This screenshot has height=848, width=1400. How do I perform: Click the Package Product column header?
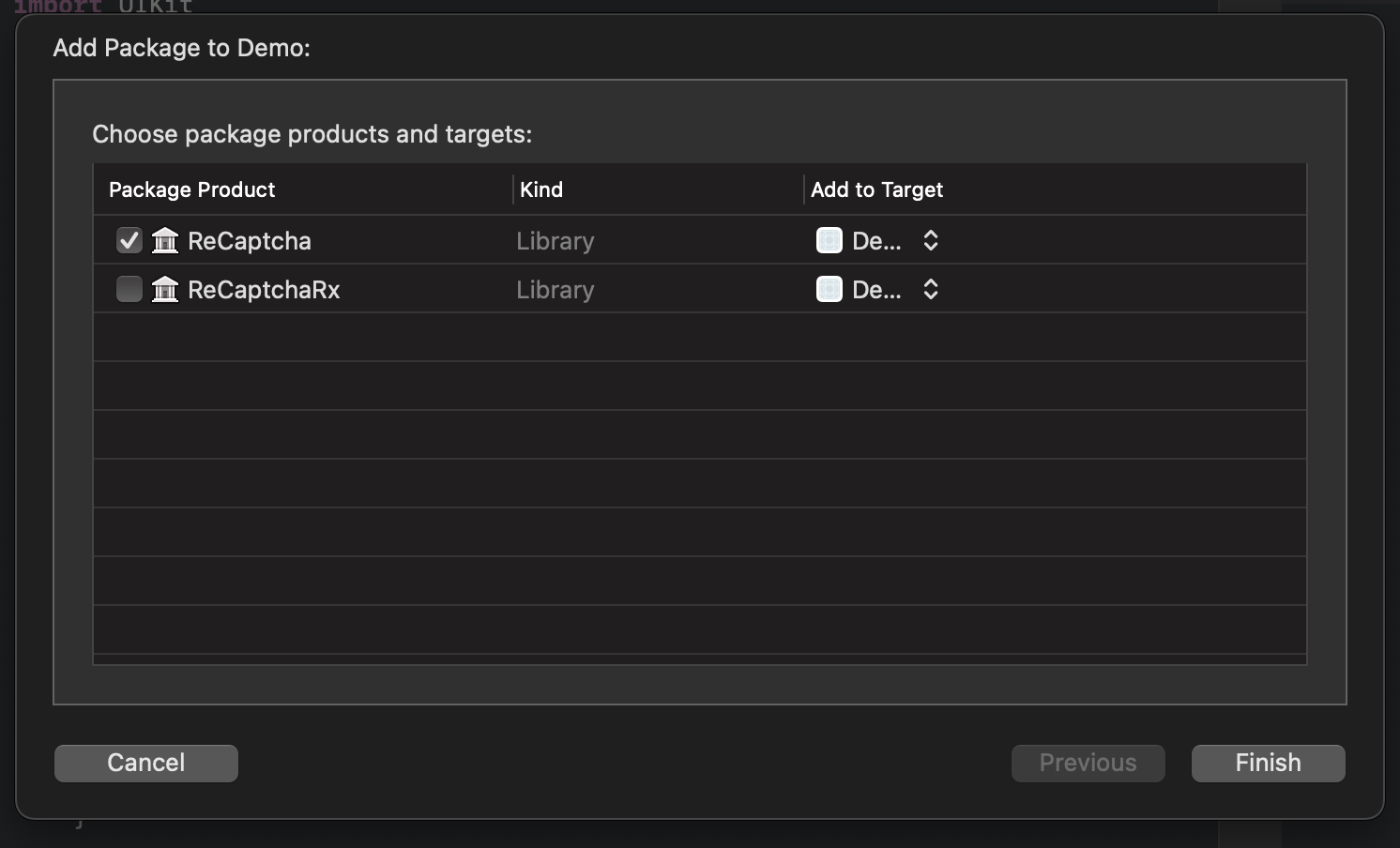[x=191, y=189]
